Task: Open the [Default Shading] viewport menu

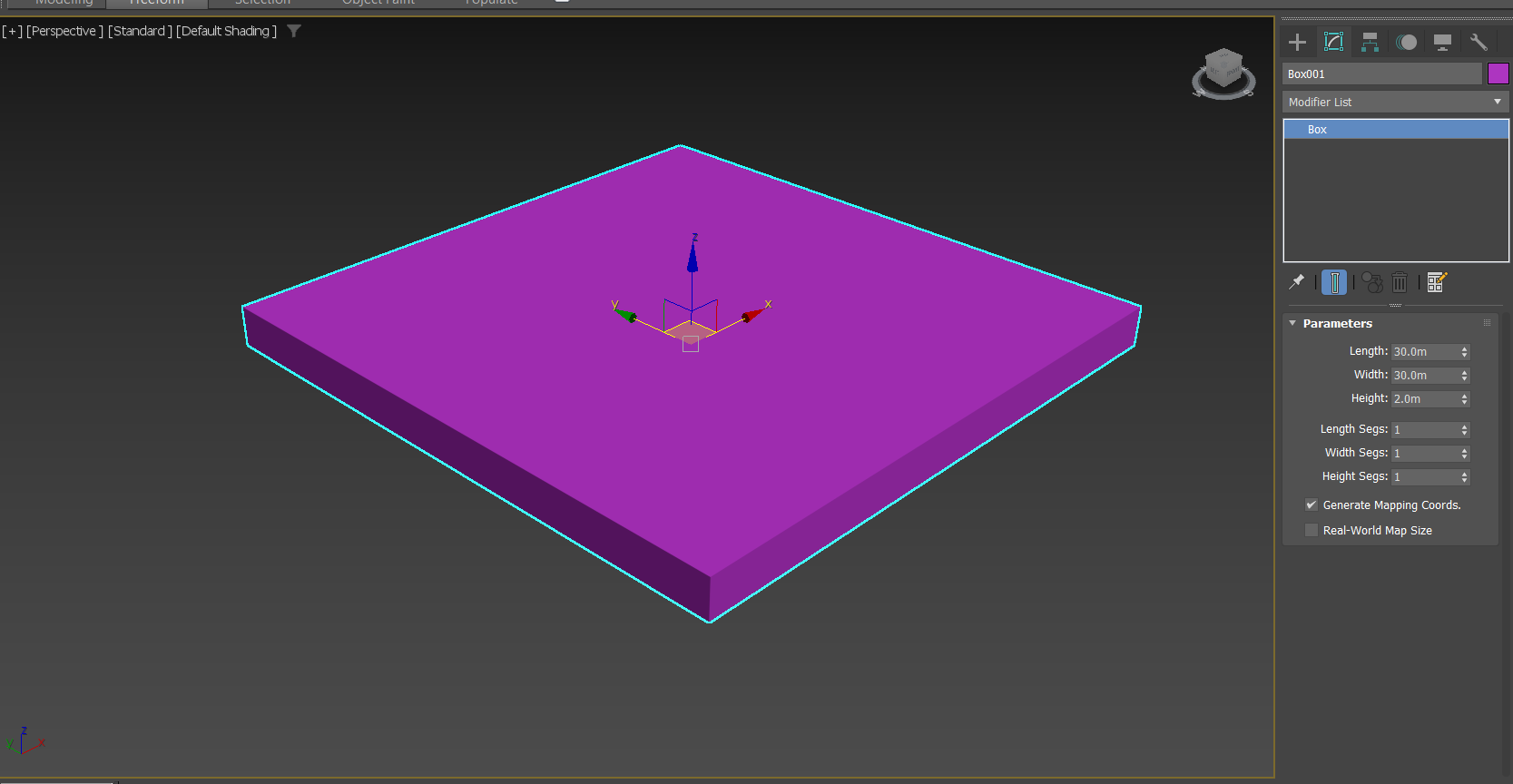Action: coord(226,31)
